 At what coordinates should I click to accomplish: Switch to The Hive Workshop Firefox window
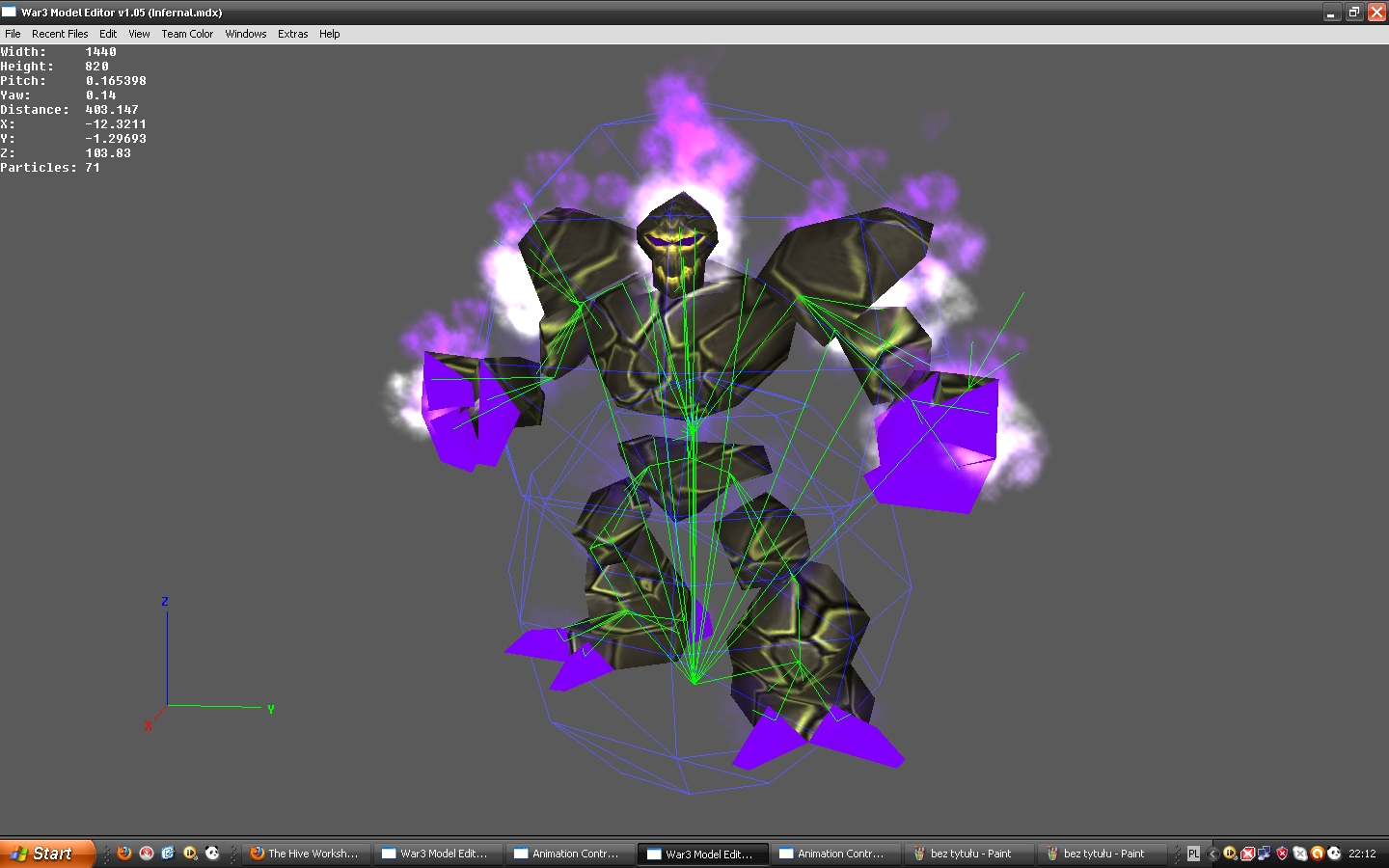(307, 854)
